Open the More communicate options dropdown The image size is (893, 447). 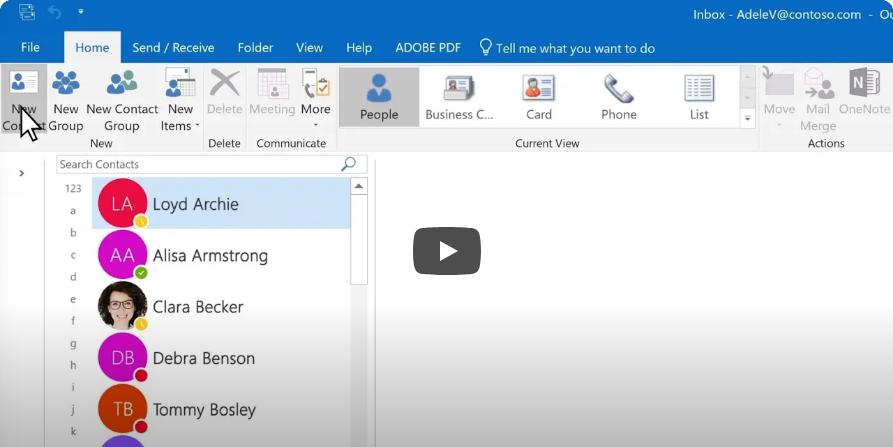(316, 100)
